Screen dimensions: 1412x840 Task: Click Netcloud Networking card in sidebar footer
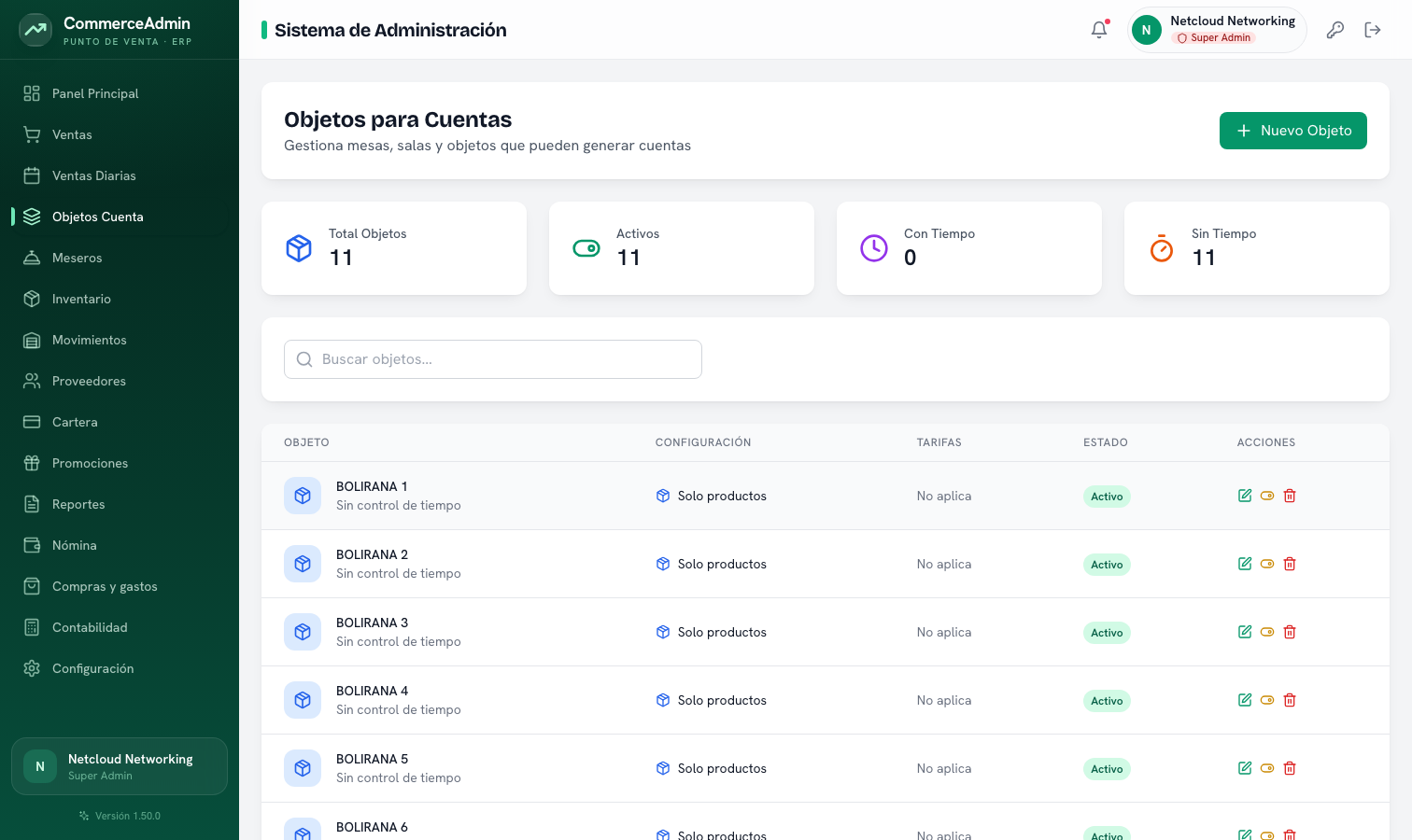click(x=120, y=766)
